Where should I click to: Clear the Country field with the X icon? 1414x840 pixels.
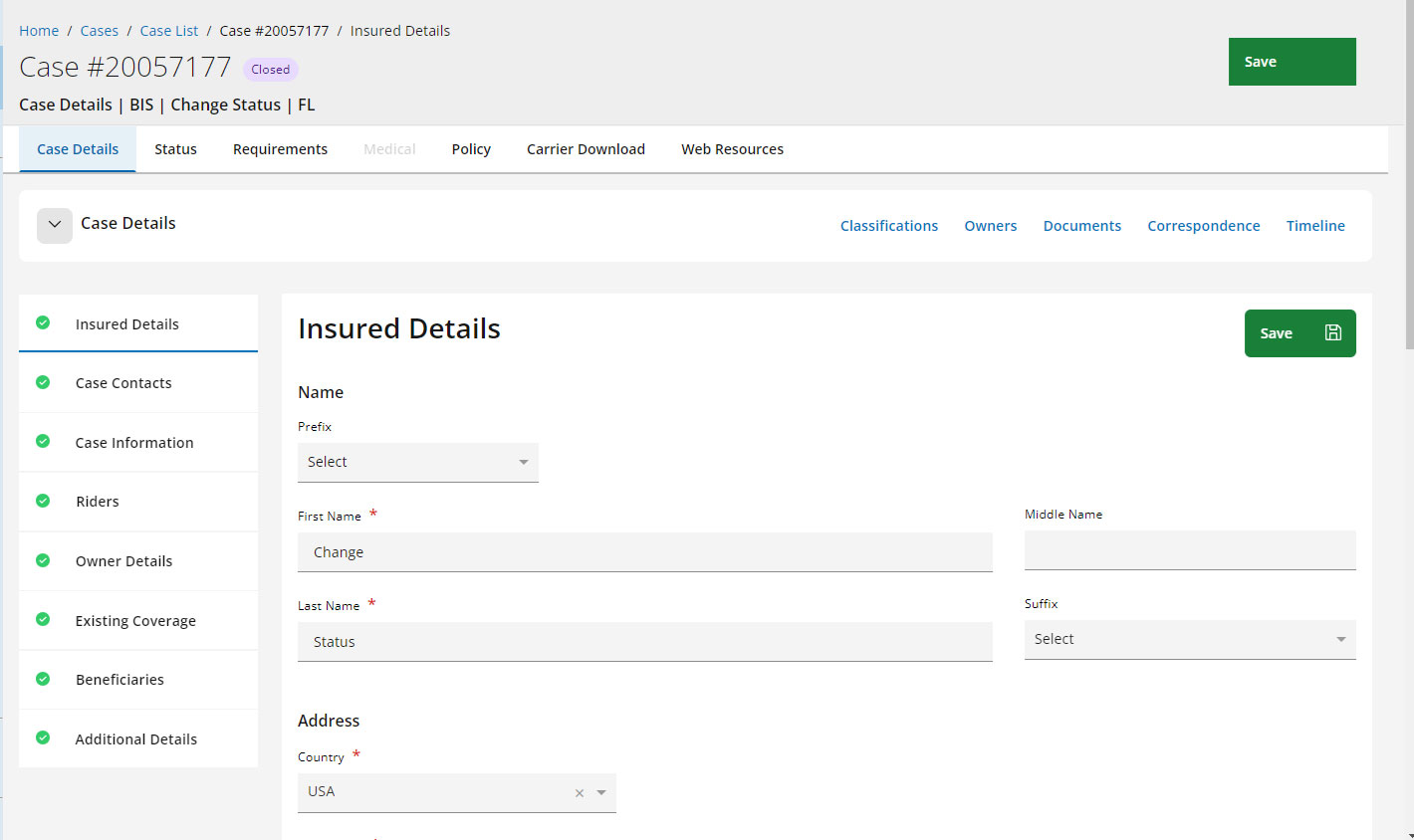click(580, 793)
